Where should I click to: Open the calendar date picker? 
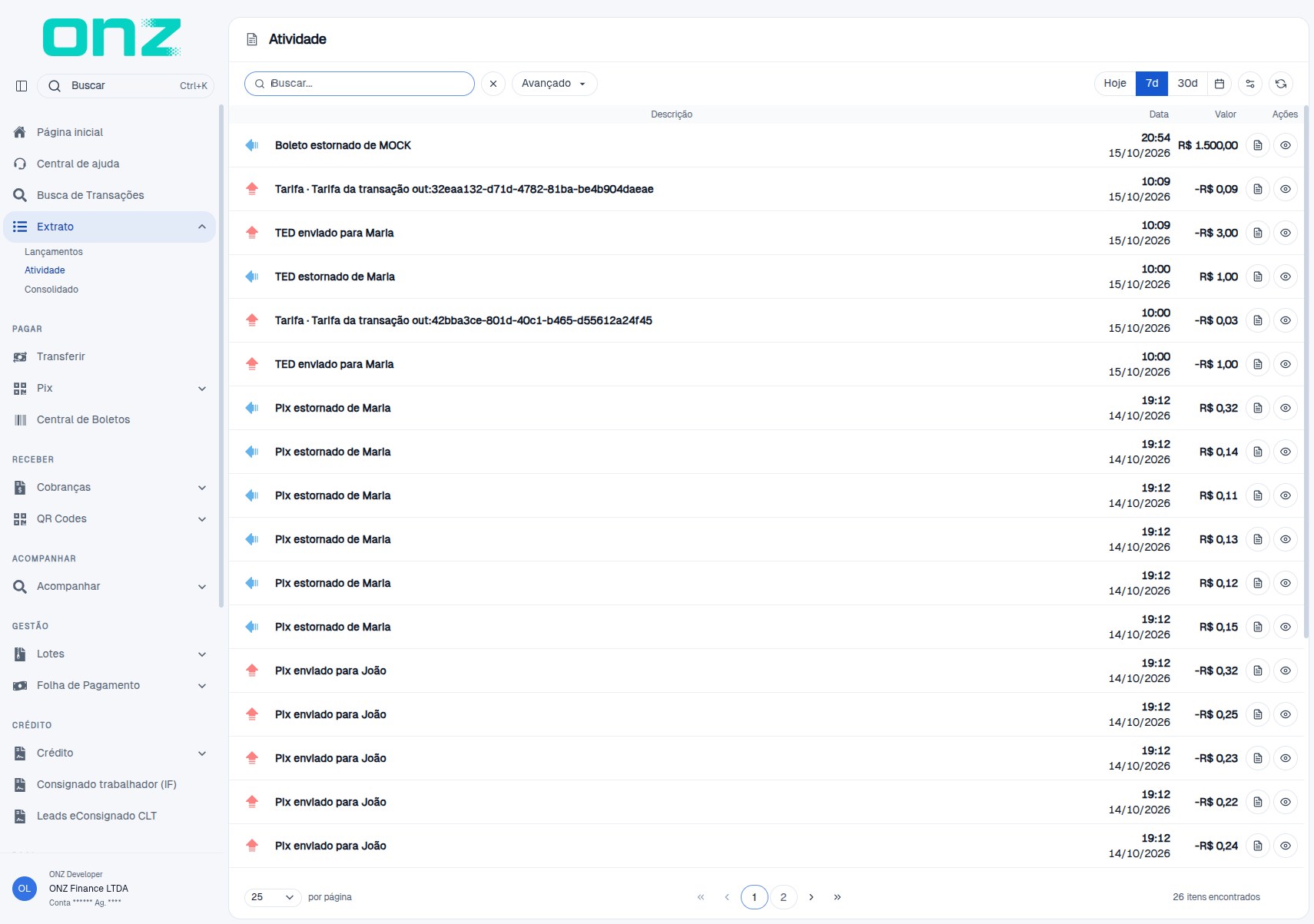[1219, 84]
